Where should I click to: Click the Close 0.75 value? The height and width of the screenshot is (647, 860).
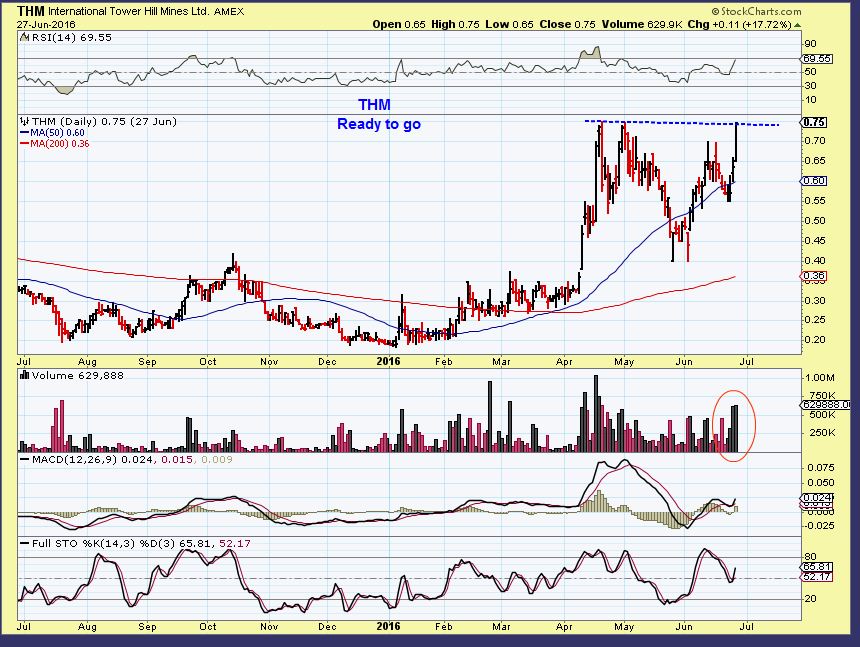point(567,25)
